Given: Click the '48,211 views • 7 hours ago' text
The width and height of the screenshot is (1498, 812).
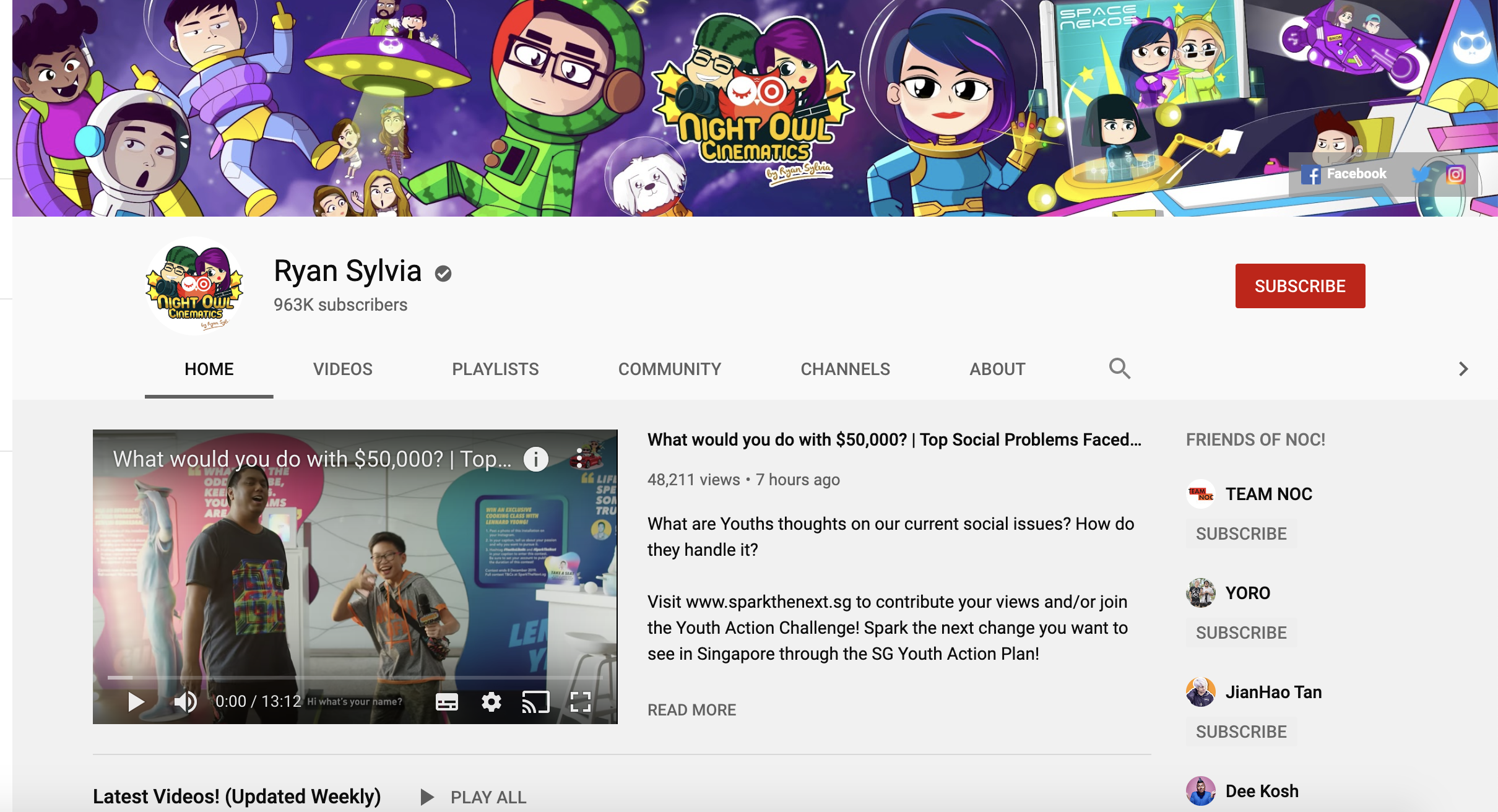Looking at the screenshot, I should click(743, 480).
